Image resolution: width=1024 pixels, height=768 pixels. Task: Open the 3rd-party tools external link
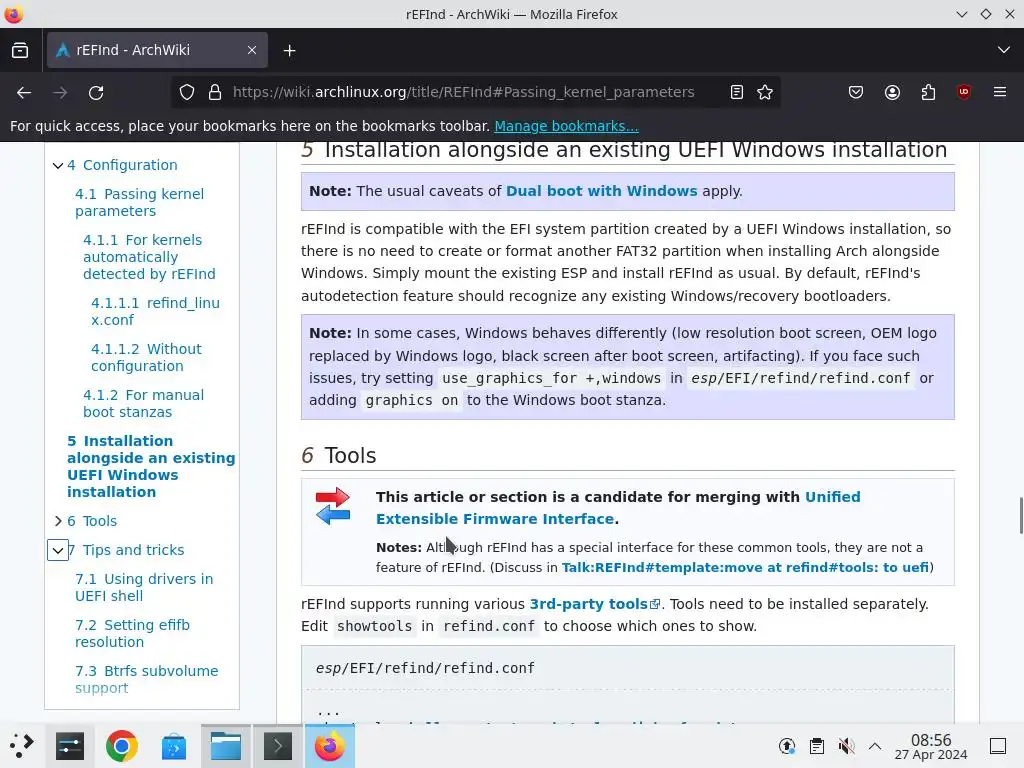594,604
